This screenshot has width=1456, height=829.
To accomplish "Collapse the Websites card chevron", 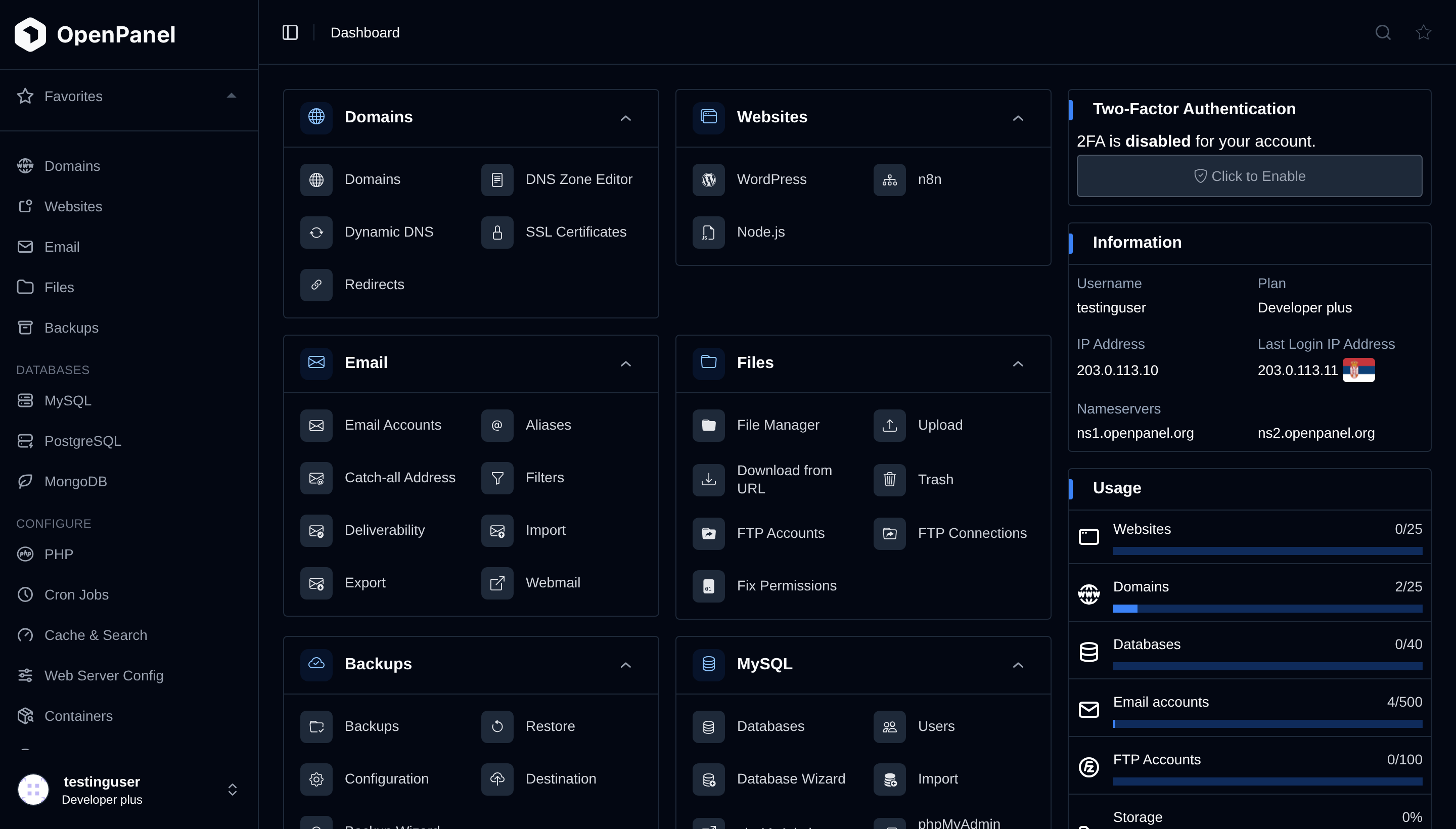I will coord(1018,118).
